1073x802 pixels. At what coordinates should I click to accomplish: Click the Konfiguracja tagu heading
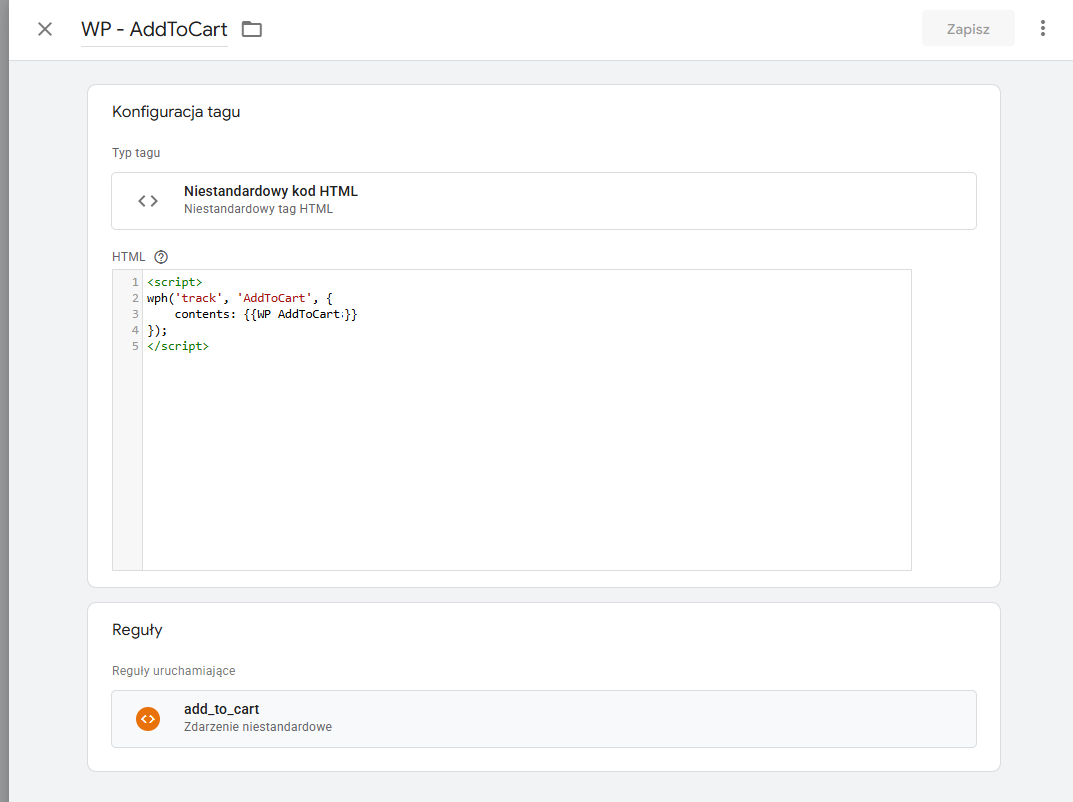pos(176,112)
